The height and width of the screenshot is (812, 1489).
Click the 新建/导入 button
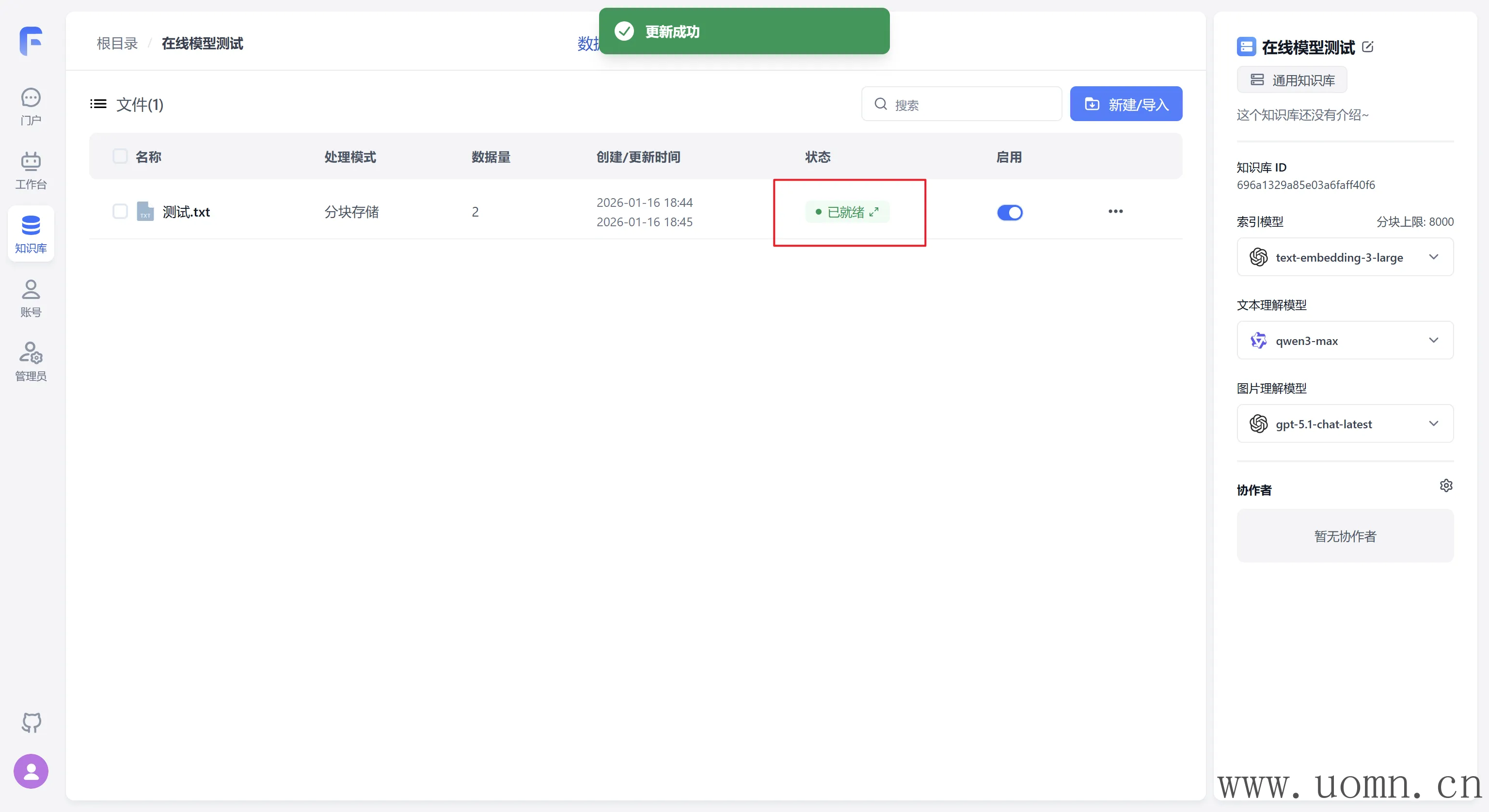[1125, 104]
